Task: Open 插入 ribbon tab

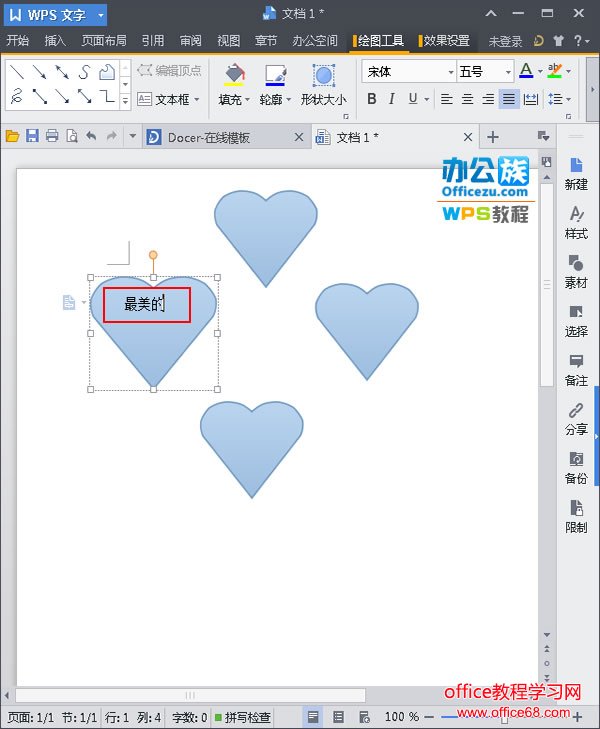Action: click(55, 41)
